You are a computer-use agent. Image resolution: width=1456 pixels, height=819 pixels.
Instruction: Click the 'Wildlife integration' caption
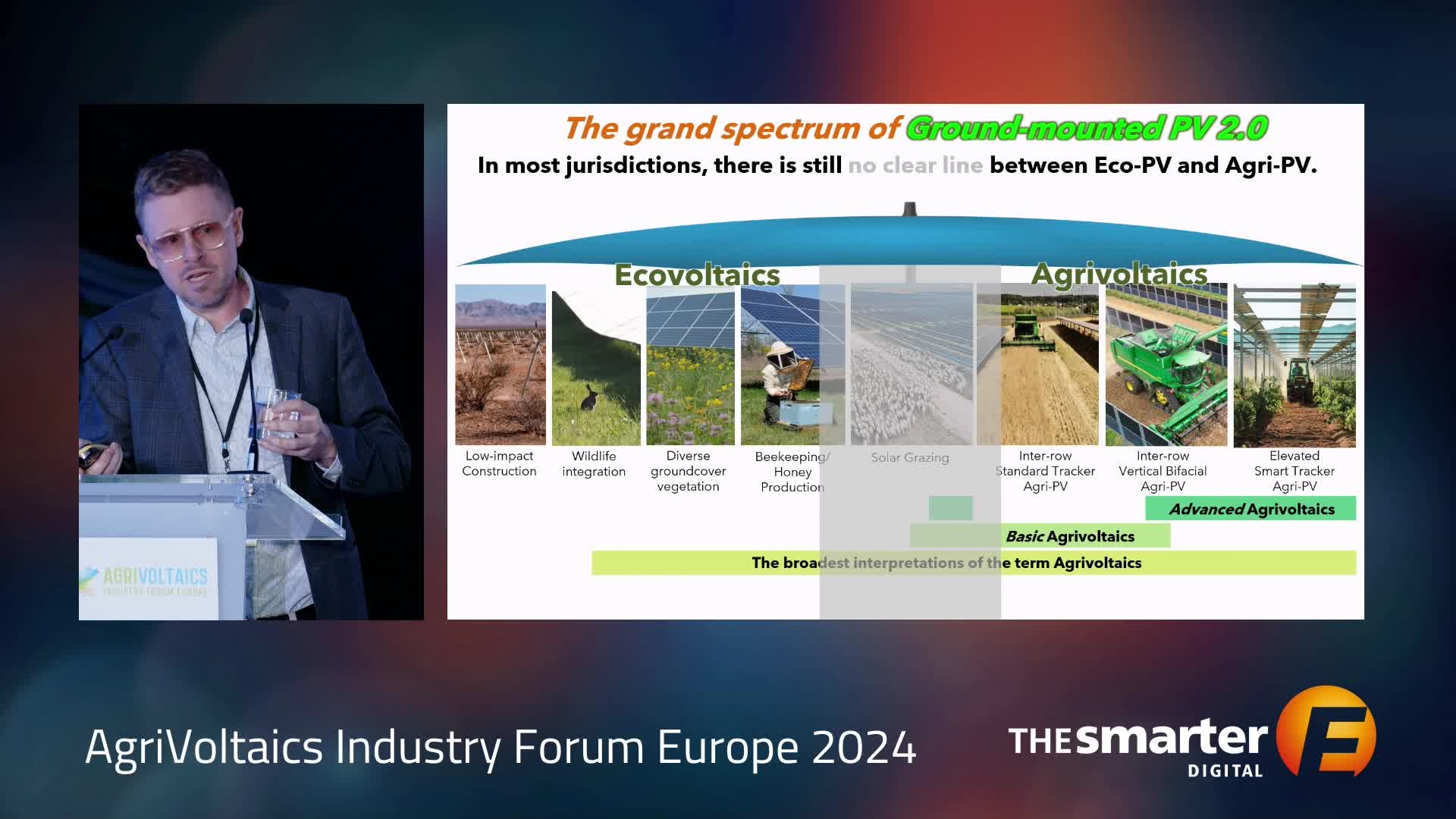click(x=594, y=463)
